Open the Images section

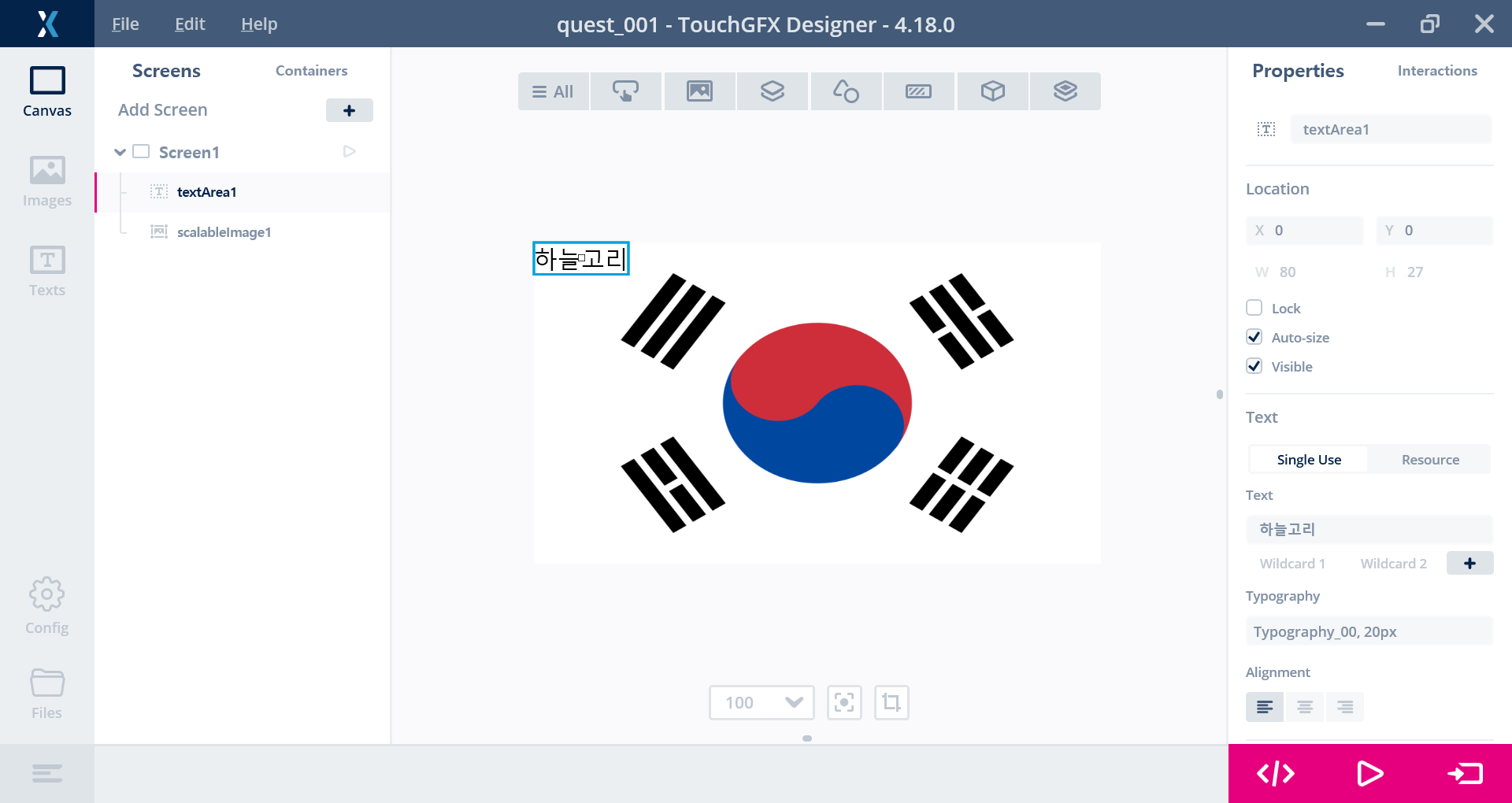coord(47,181)
